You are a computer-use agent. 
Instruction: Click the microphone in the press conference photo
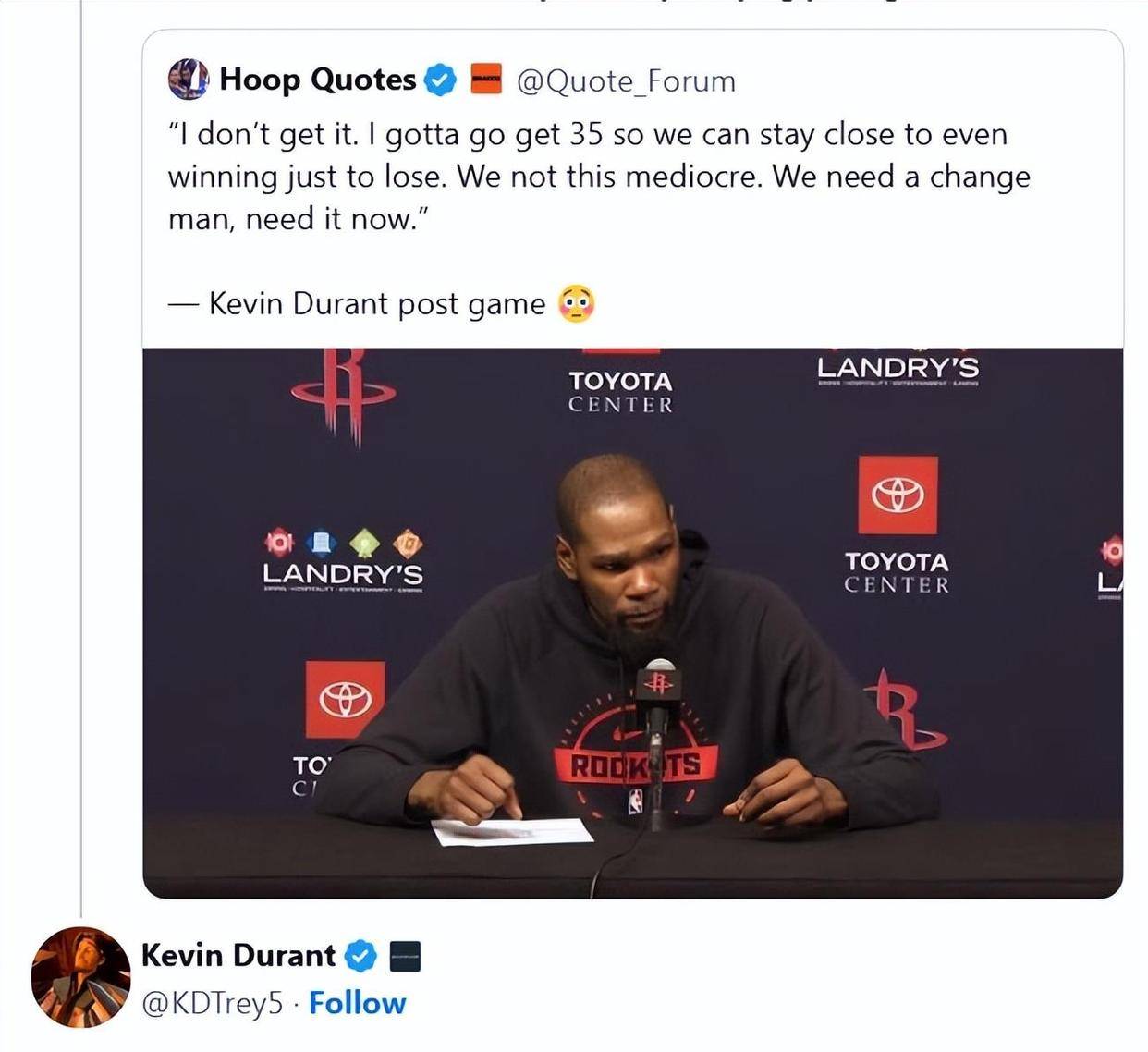(658, 703)
